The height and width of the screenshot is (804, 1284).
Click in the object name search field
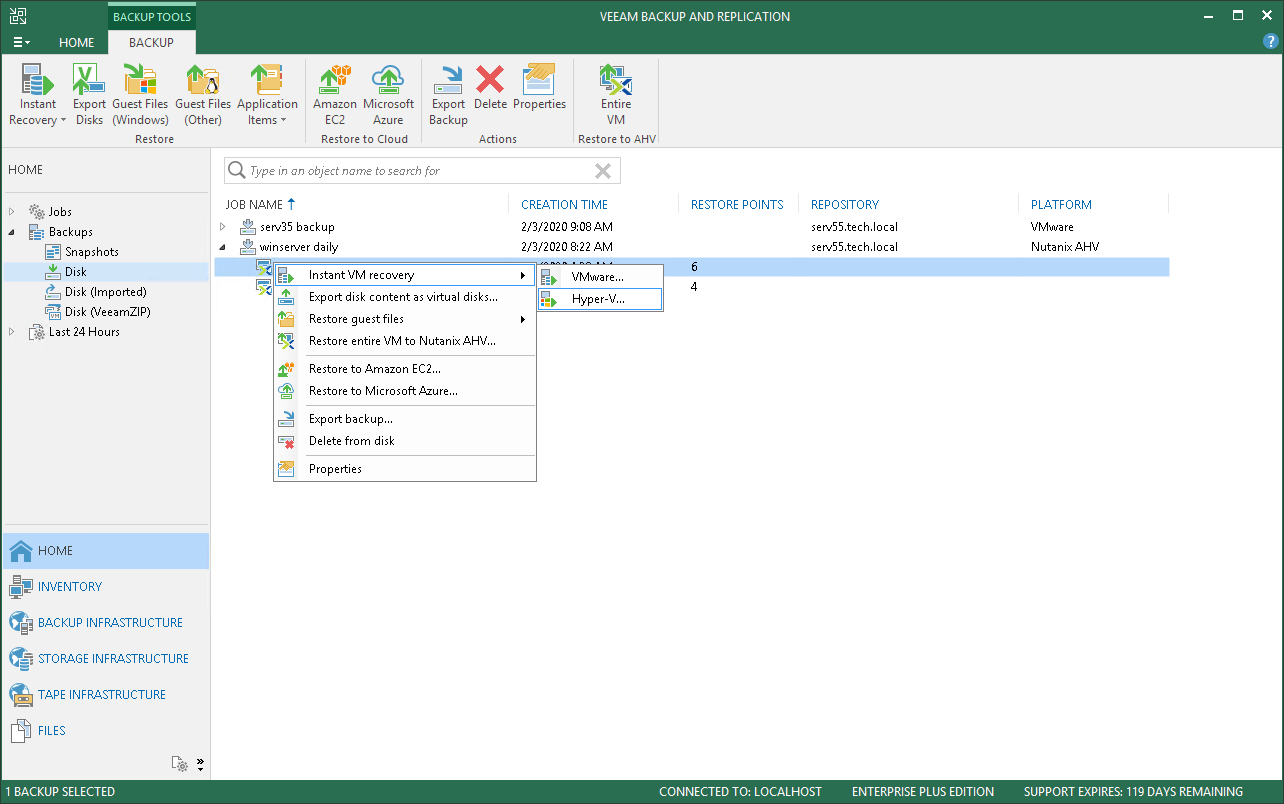(x=422, y=171)
